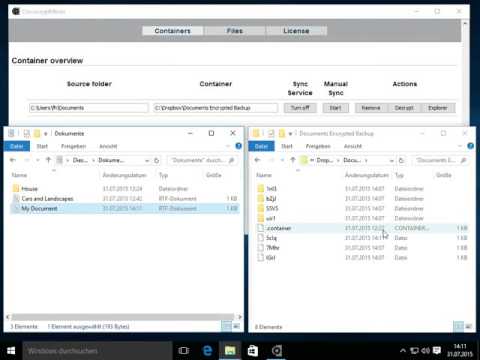
Task: Expand address history dropdown in Dokumente window
Action: pos(147,161)
